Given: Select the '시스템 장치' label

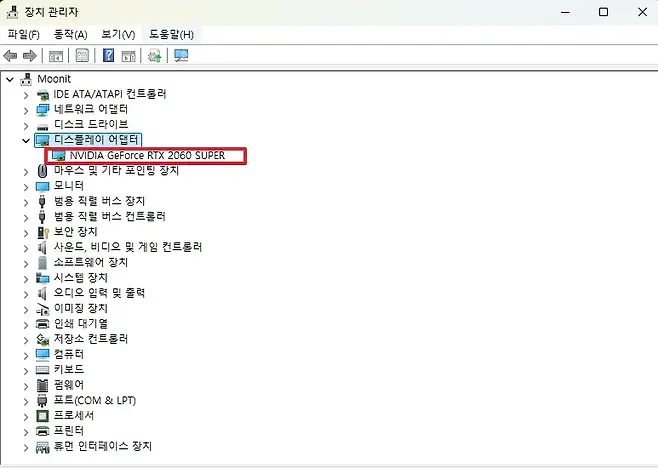Looking at the screenshot, I should click(x=81, y=278).
